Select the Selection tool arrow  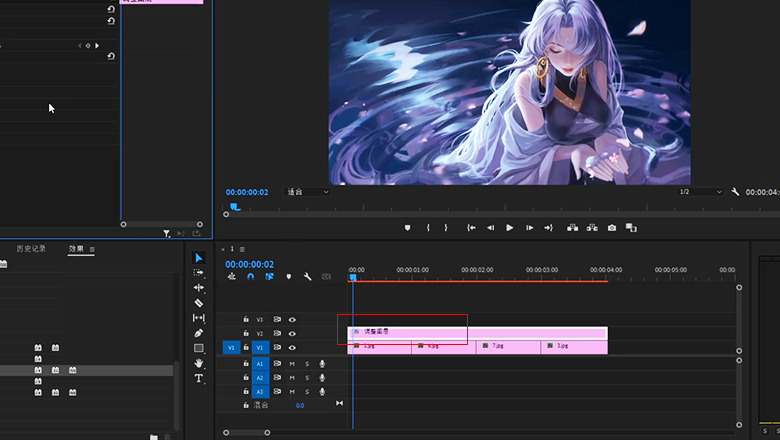(198, 258)
